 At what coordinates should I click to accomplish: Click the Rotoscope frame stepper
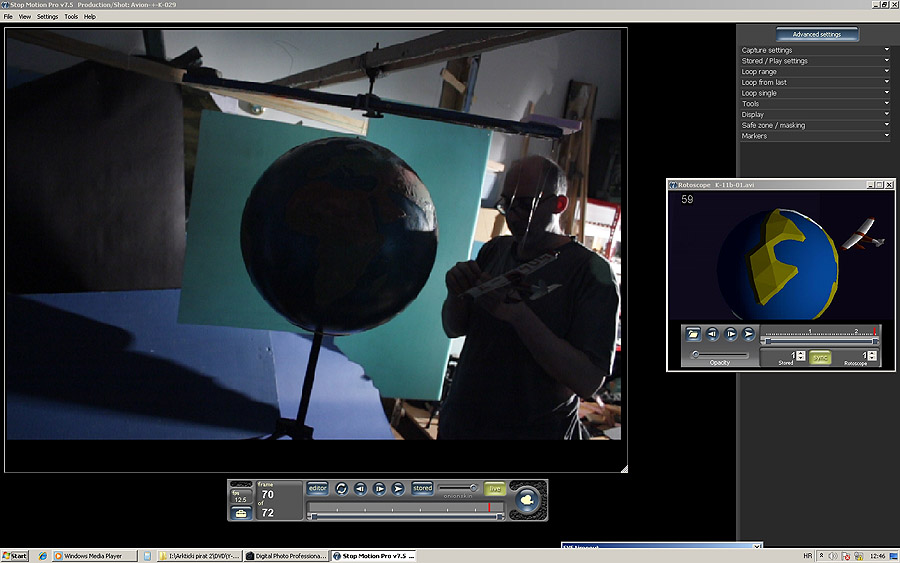point(872,356)
